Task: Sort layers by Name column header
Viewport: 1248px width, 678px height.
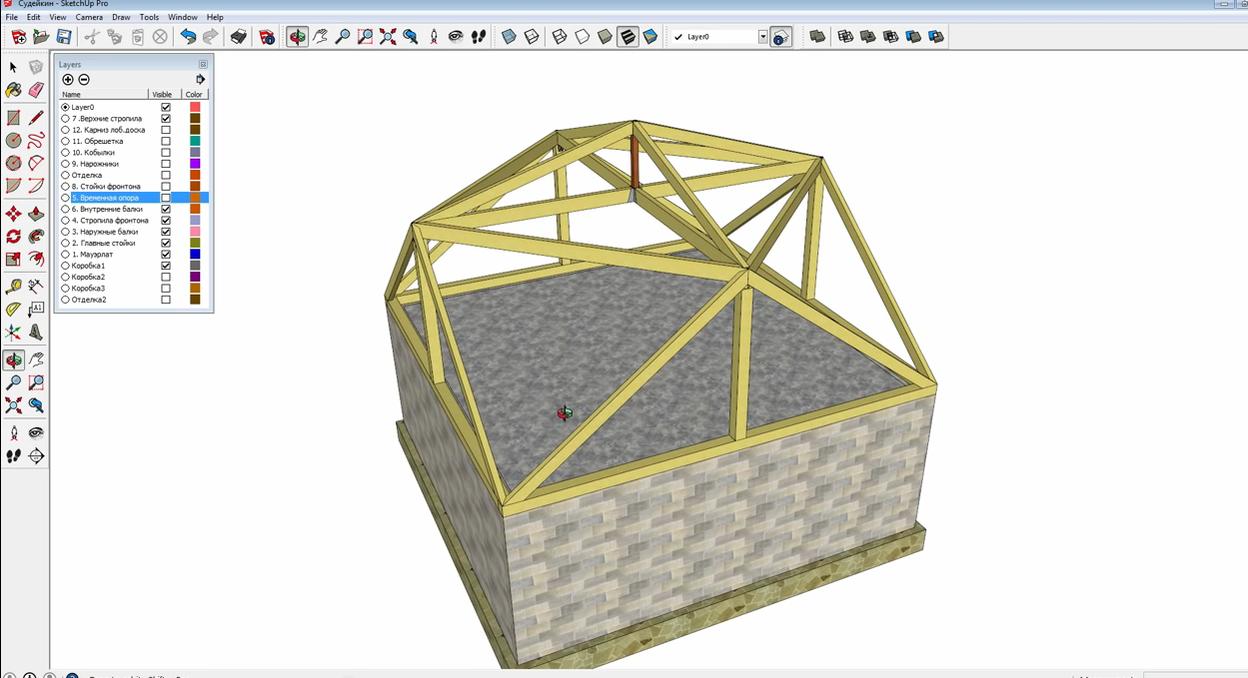Action: click(104, 94)
